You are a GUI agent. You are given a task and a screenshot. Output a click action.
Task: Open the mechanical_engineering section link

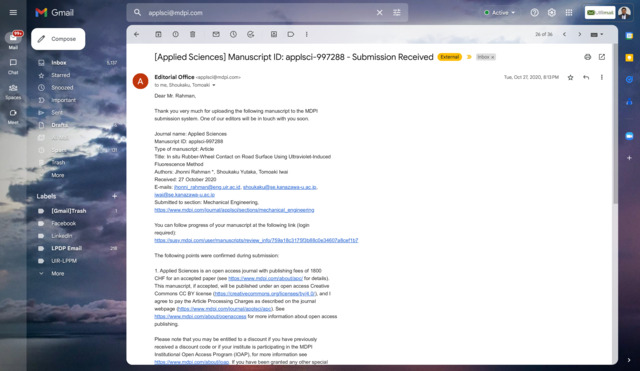coord(234,210)
